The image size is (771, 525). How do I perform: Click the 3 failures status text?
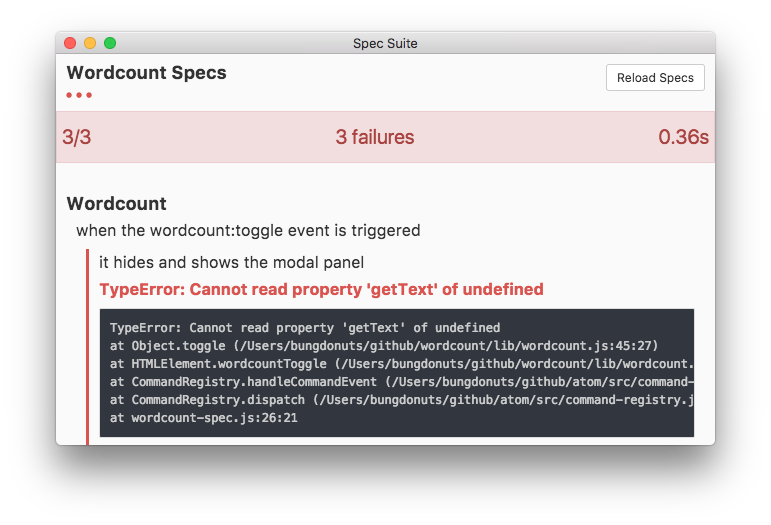coord(374,137)
